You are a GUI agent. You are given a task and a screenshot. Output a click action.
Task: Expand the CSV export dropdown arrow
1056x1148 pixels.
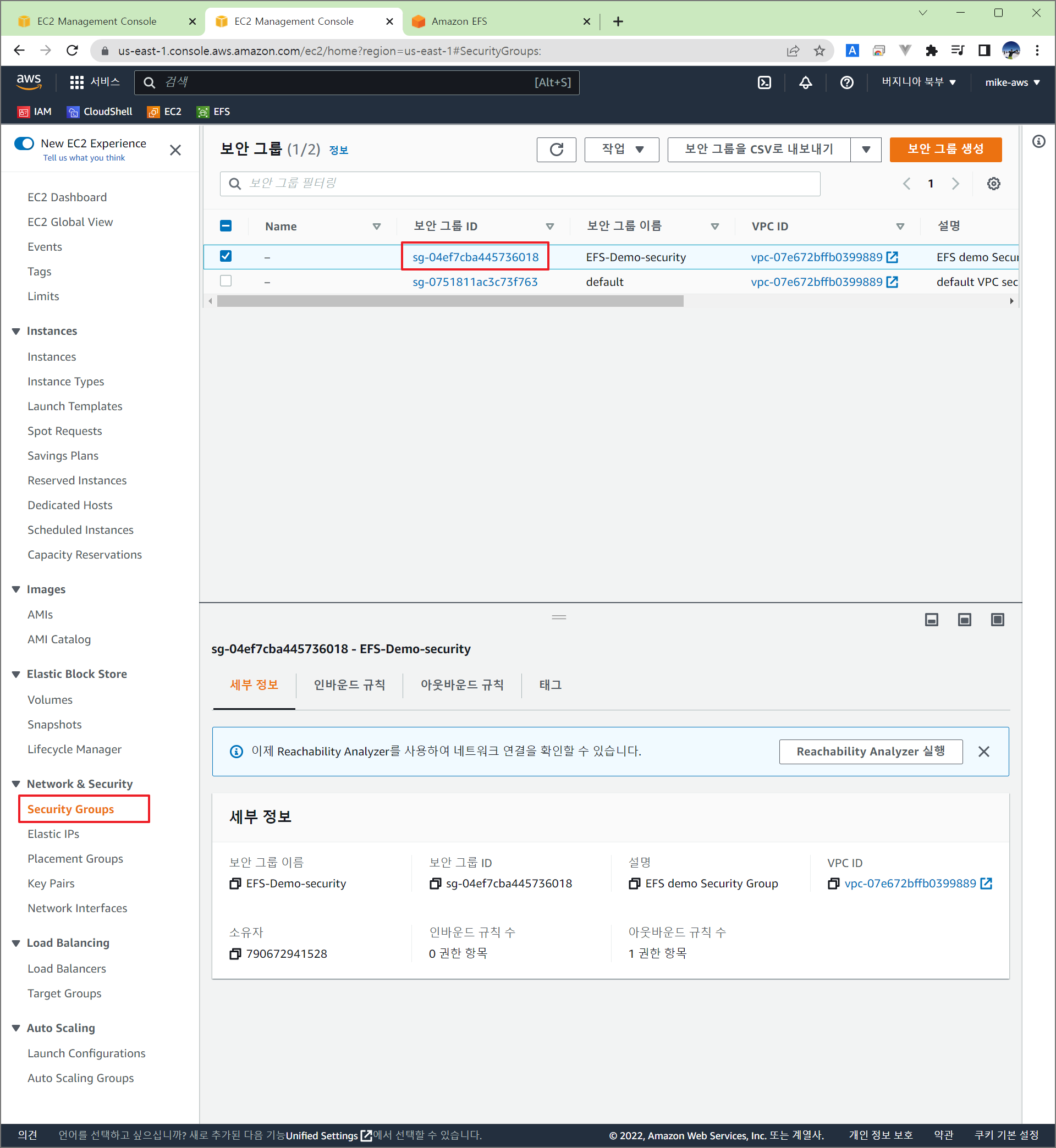point(865,150)
